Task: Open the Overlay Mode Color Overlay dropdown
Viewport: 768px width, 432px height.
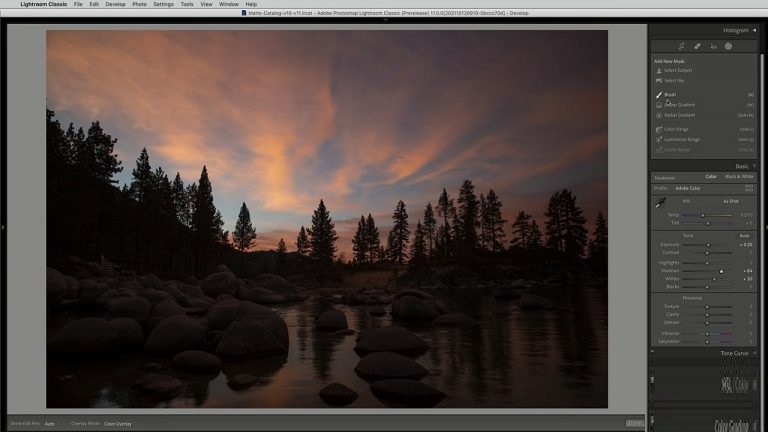Action: pos(118,424)
